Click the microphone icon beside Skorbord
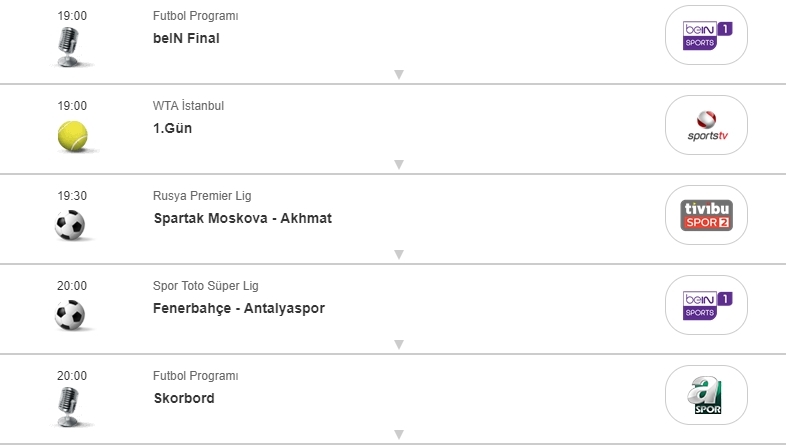786x445 pixels. click(70, 406)
